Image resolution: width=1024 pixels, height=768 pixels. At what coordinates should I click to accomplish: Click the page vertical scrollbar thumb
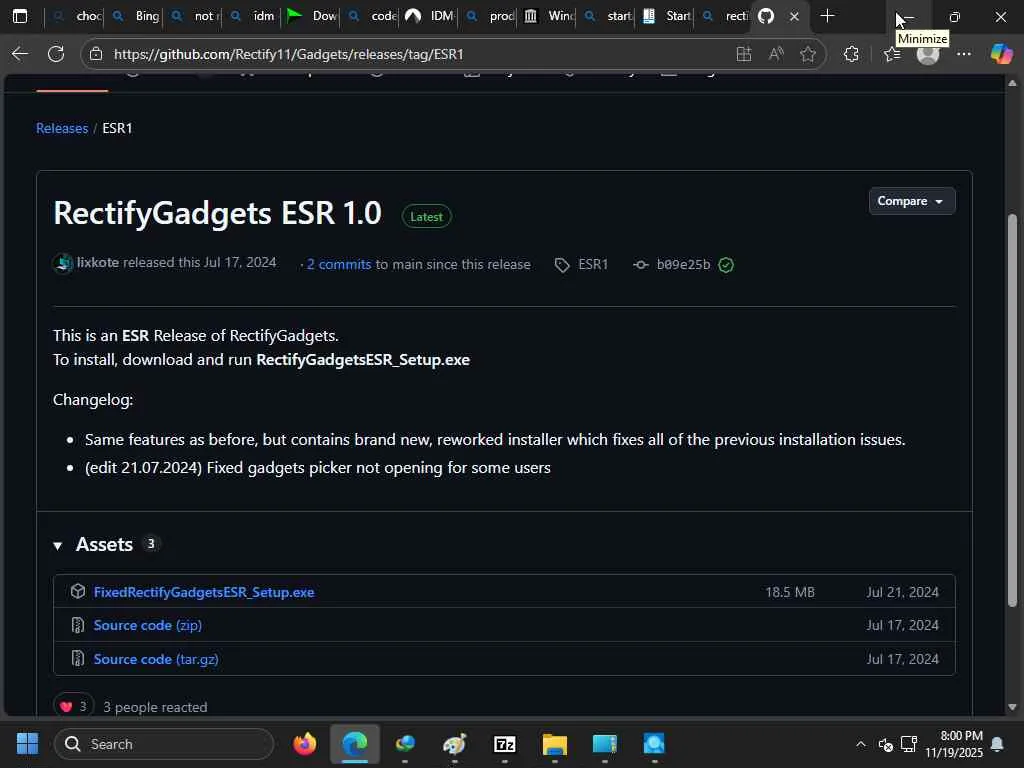[1012, 410]
